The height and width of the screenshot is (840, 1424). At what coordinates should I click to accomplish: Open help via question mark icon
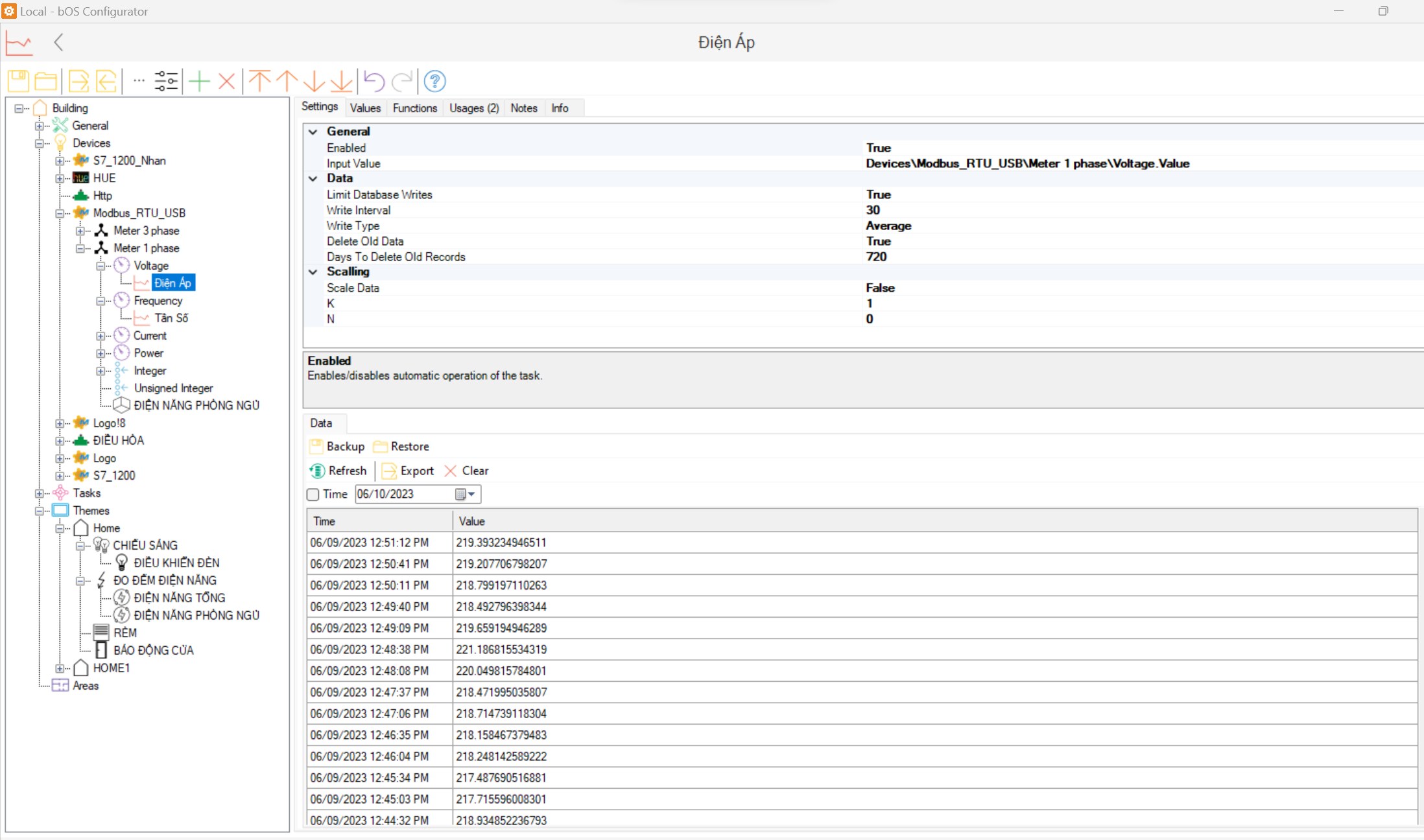tap(434, 81)
